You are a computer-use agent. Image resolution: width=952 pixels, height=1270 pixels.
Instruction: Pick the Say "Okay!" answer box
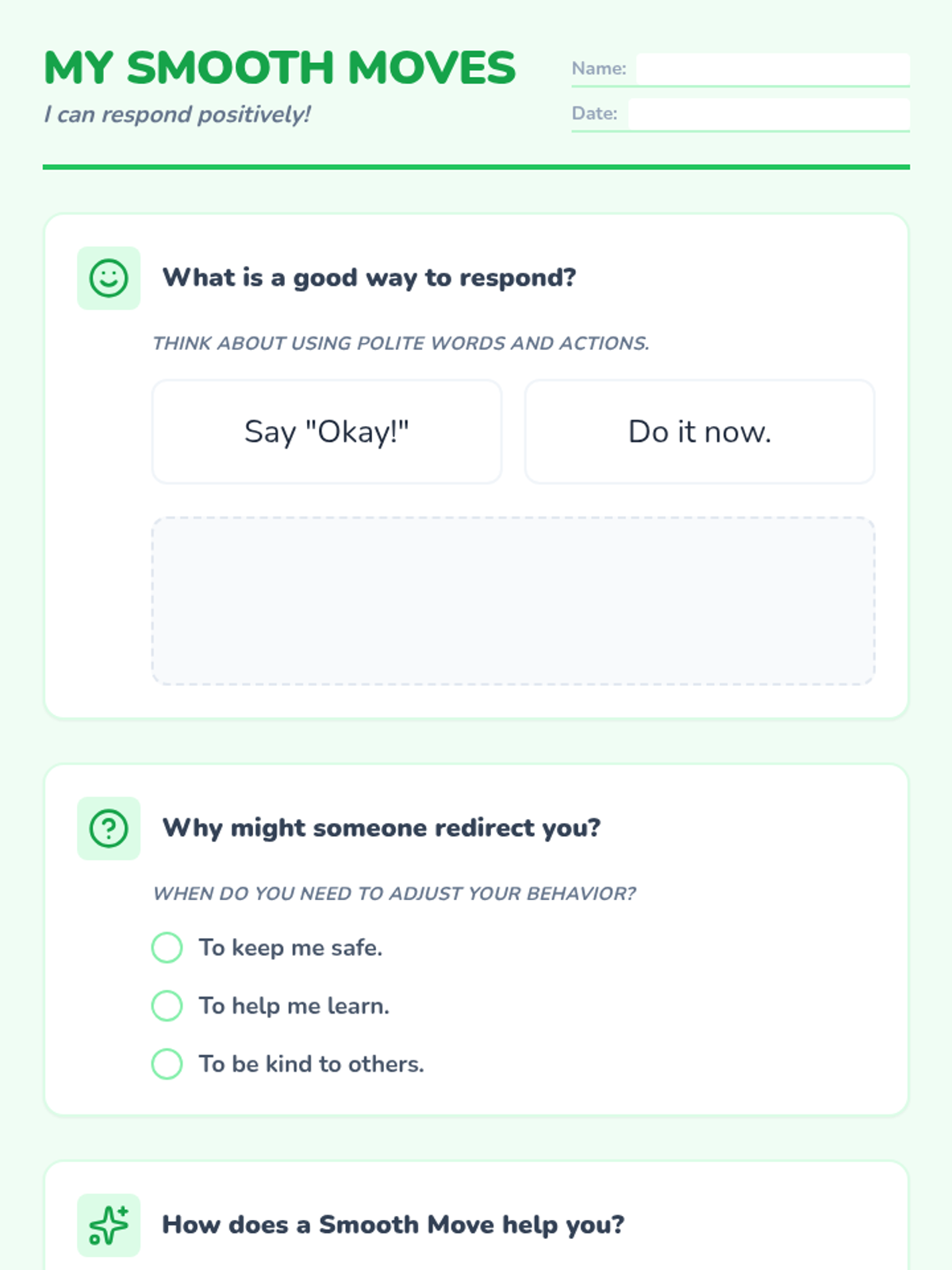point(327,432)
